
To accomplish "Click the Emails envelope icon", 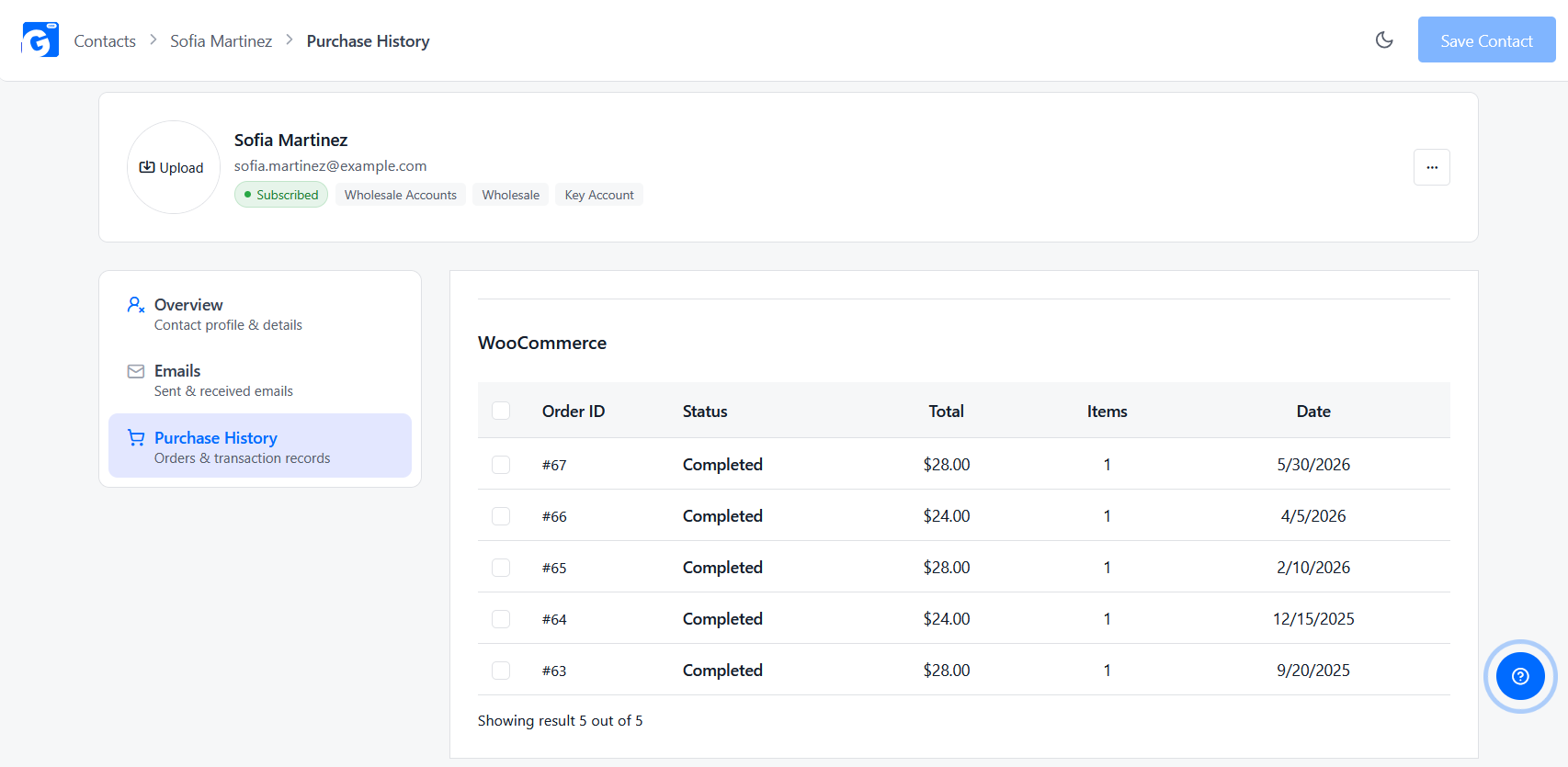I will coord(136,371).
